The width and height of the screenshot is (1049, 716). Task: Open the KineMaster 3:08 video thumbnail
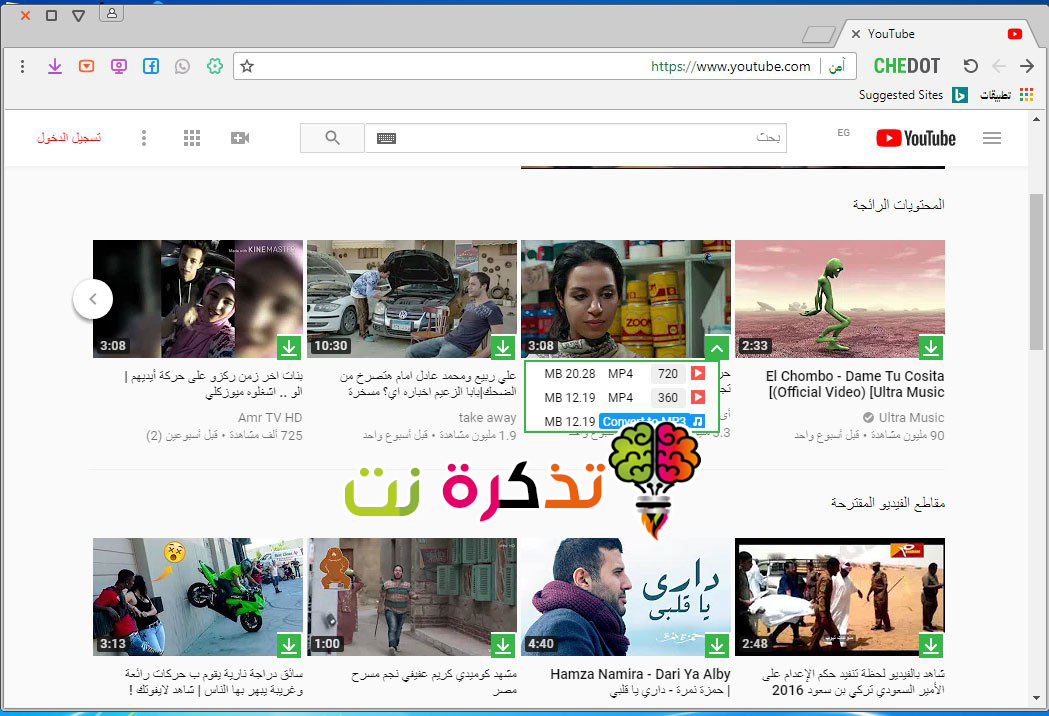(x=198, y=299)
